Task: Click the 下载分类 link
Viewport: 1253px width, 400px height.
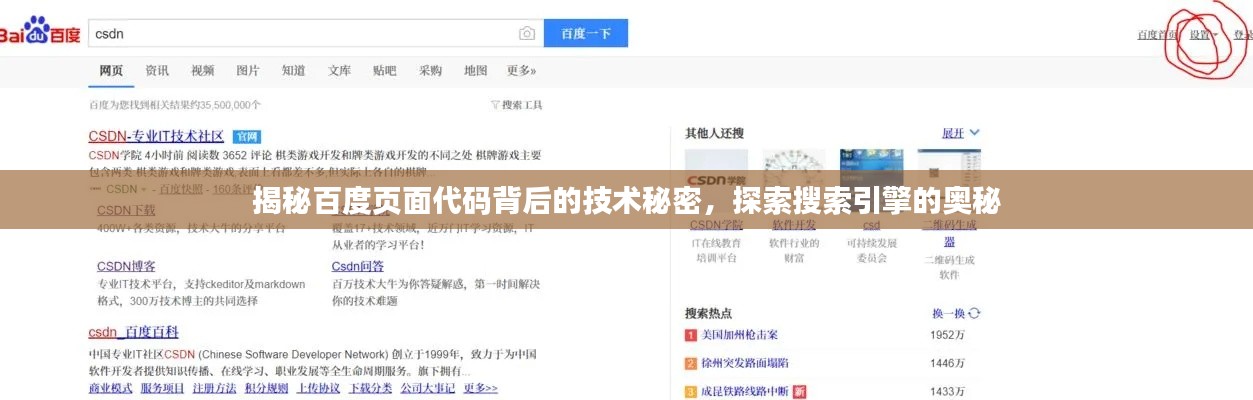Action: pos(370,388)
